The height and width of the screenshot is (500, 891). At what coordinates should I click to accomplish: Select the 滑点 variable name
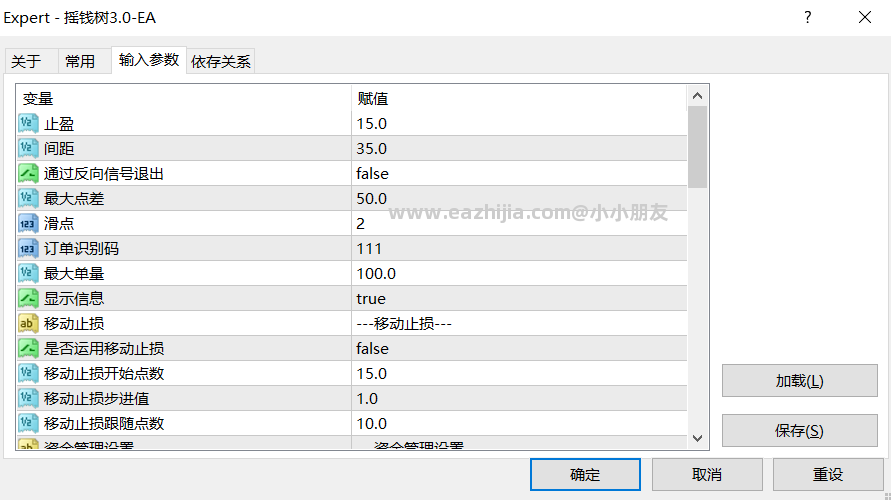(x=59, y=224)
